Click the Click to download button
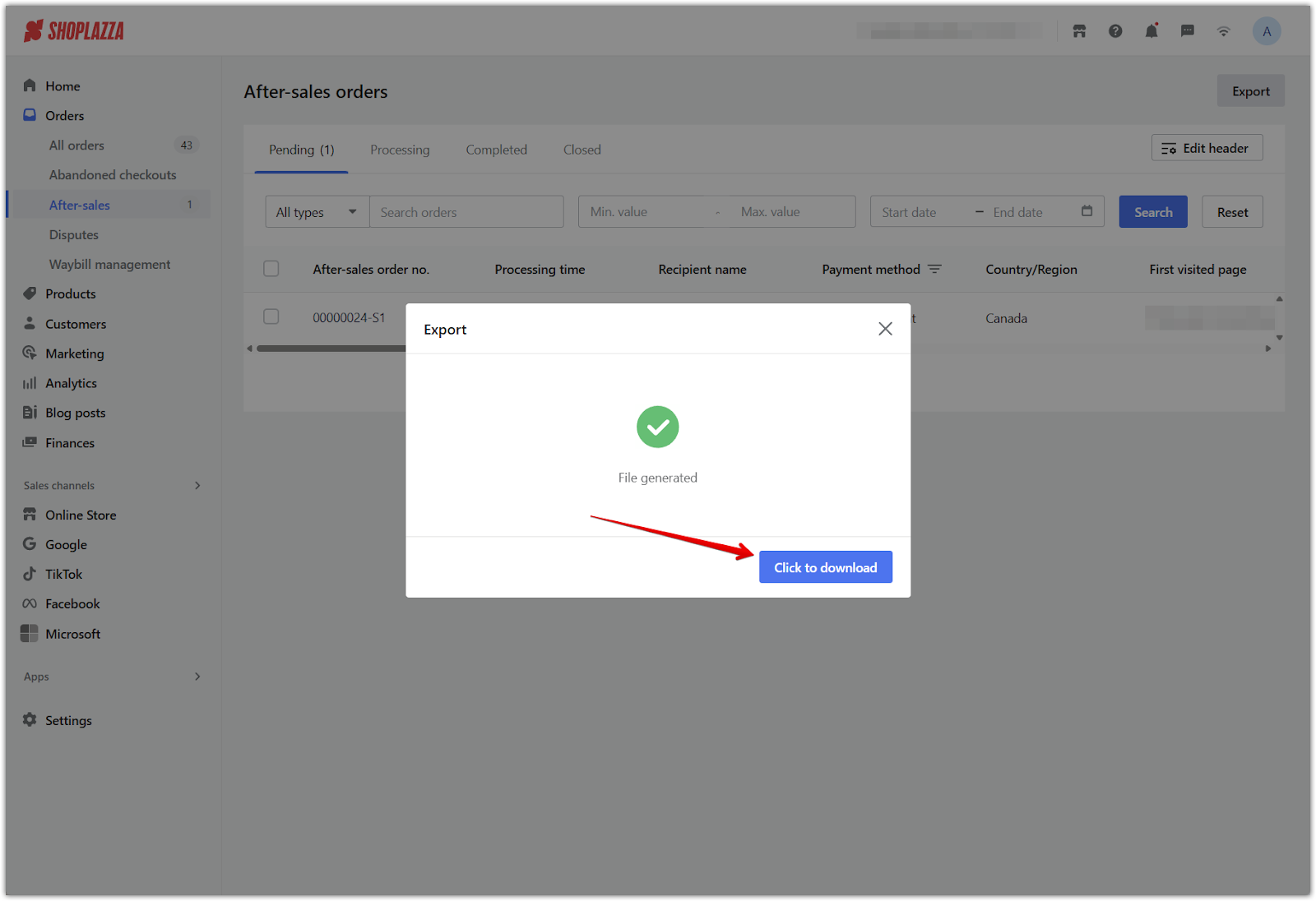The image size is (1316, 901). (825, 567)
